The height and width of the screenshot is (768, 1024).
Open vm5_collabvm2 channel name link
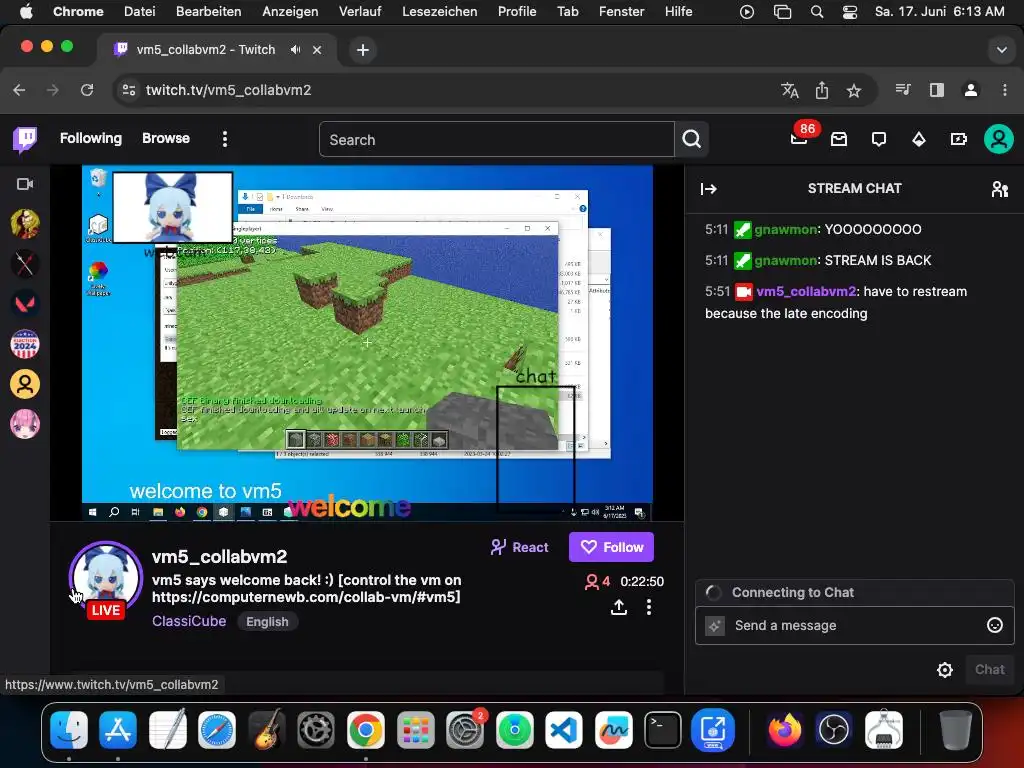click(x=219, y=556)
